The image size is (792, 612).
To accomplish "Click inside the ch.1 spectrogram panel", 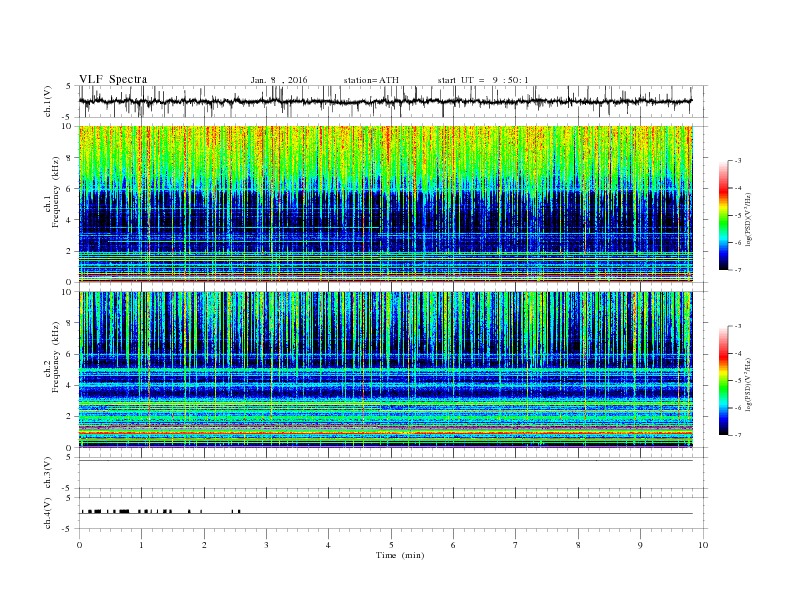I will coord(385,204).
